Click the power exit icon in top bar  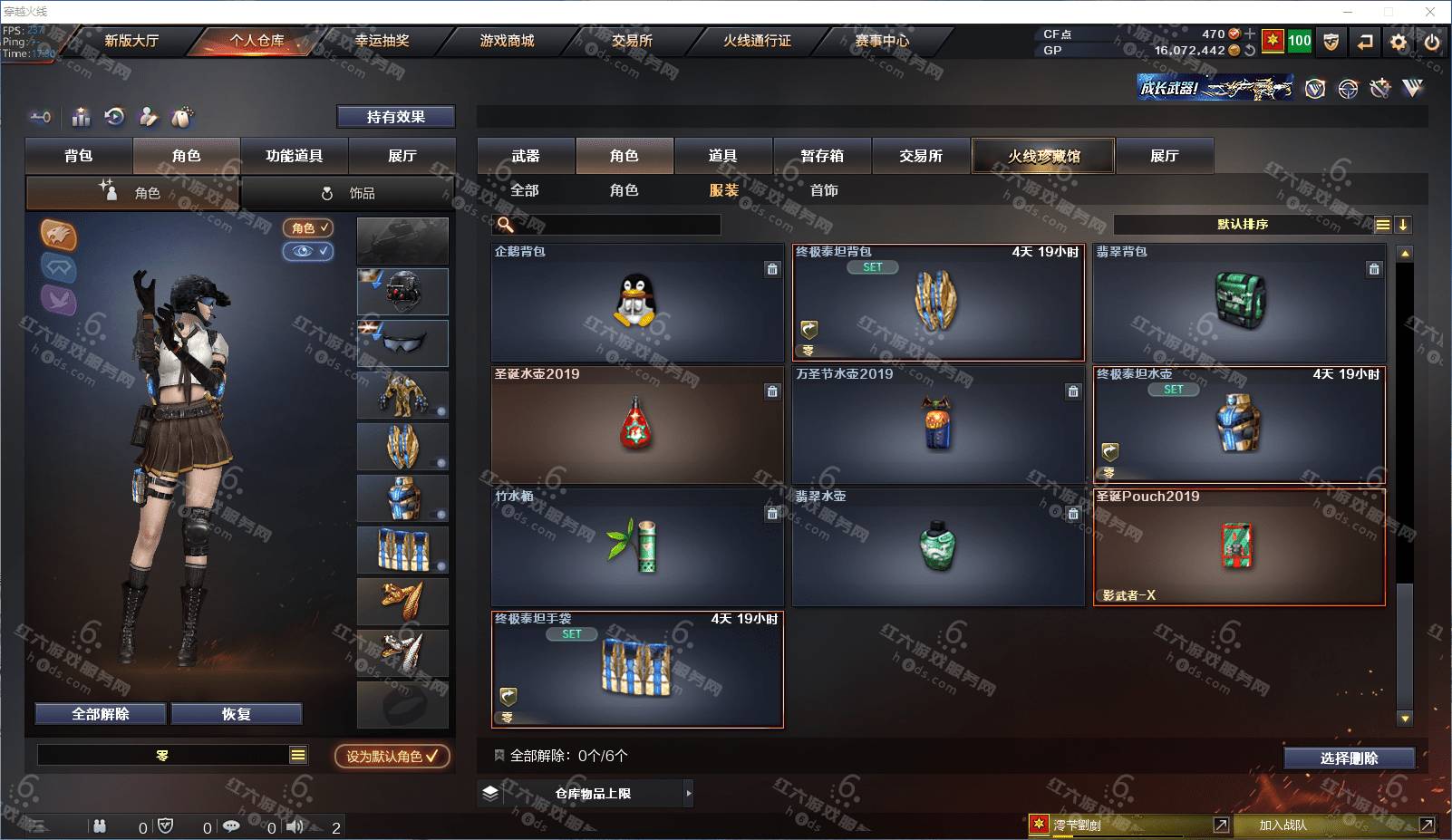(x=1432, y=42)
